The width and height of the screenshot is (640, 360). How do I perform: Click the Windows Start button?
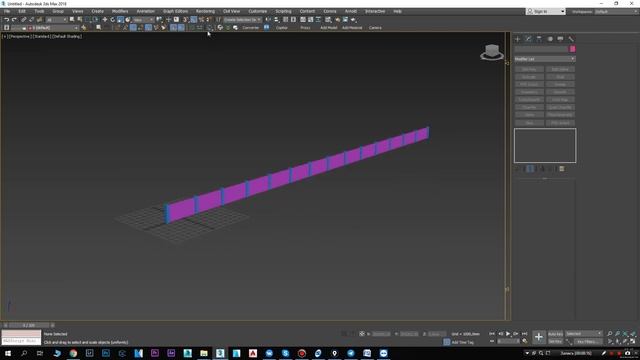tap(8, 353)
